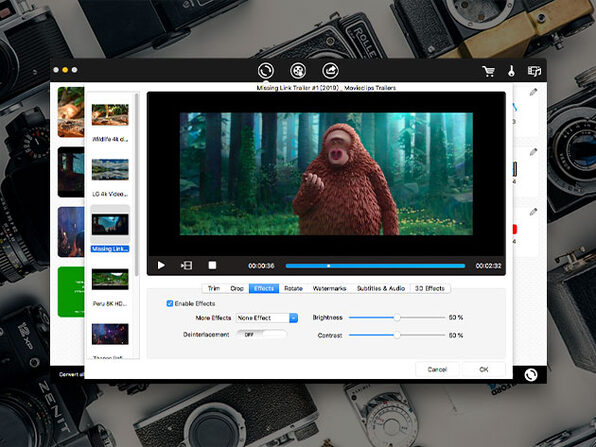This screenshot has width=596, height=447.
Task: Start conversion with round button bottom right
Action: click(531, 375)
